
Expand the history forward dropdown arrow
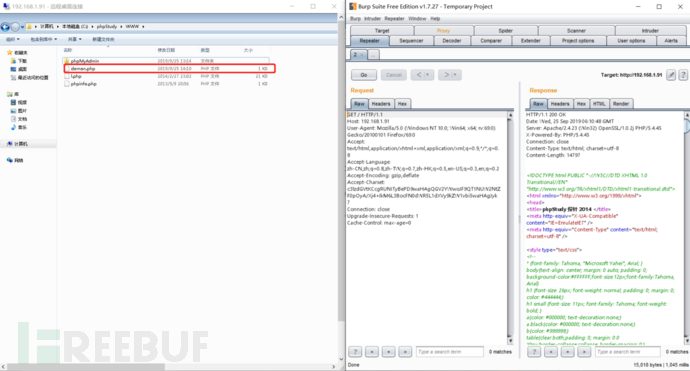click(455, 75)
